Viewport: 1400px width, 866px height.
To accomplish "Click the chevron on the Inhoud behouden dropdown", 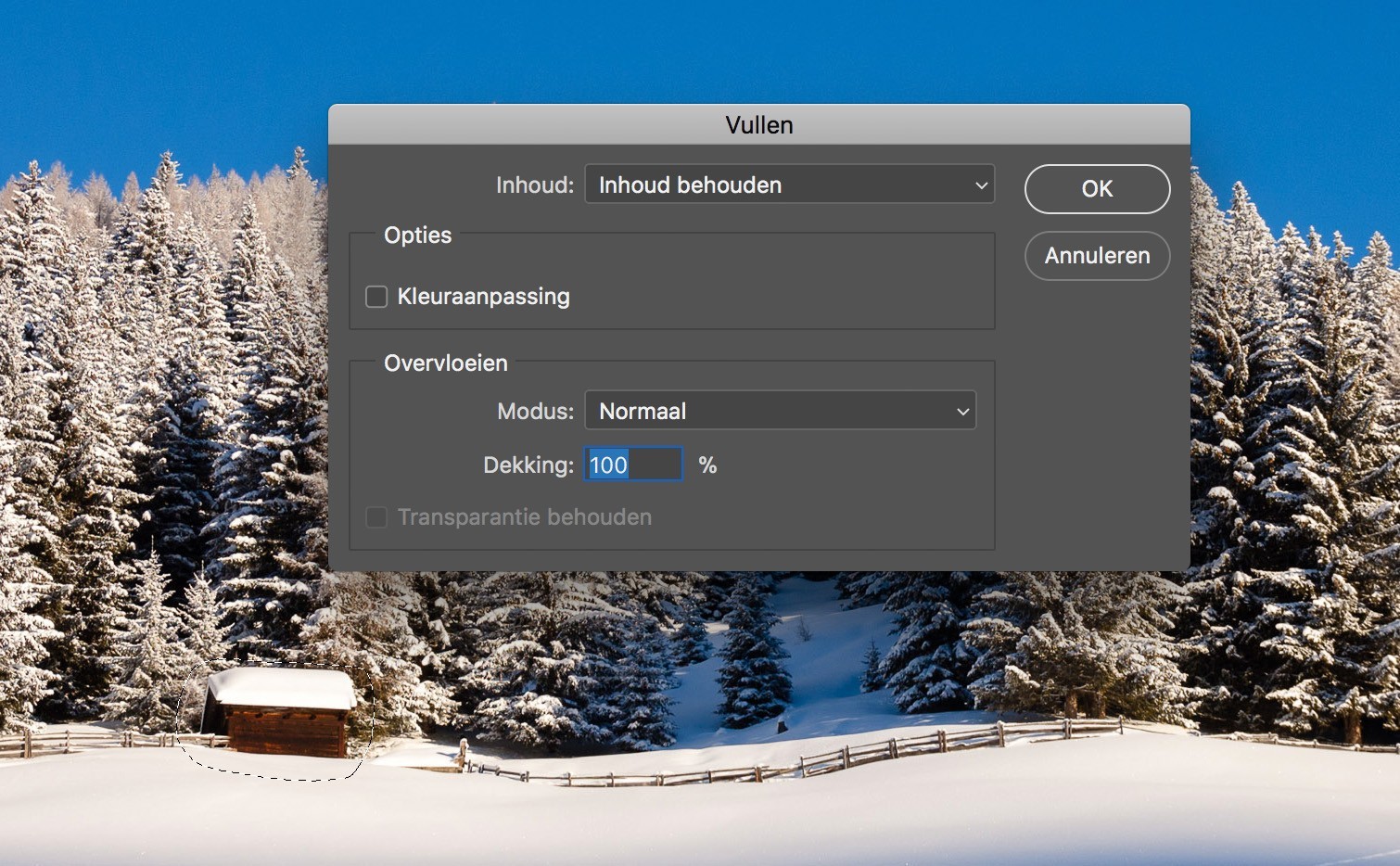I will tap(980, 185).
